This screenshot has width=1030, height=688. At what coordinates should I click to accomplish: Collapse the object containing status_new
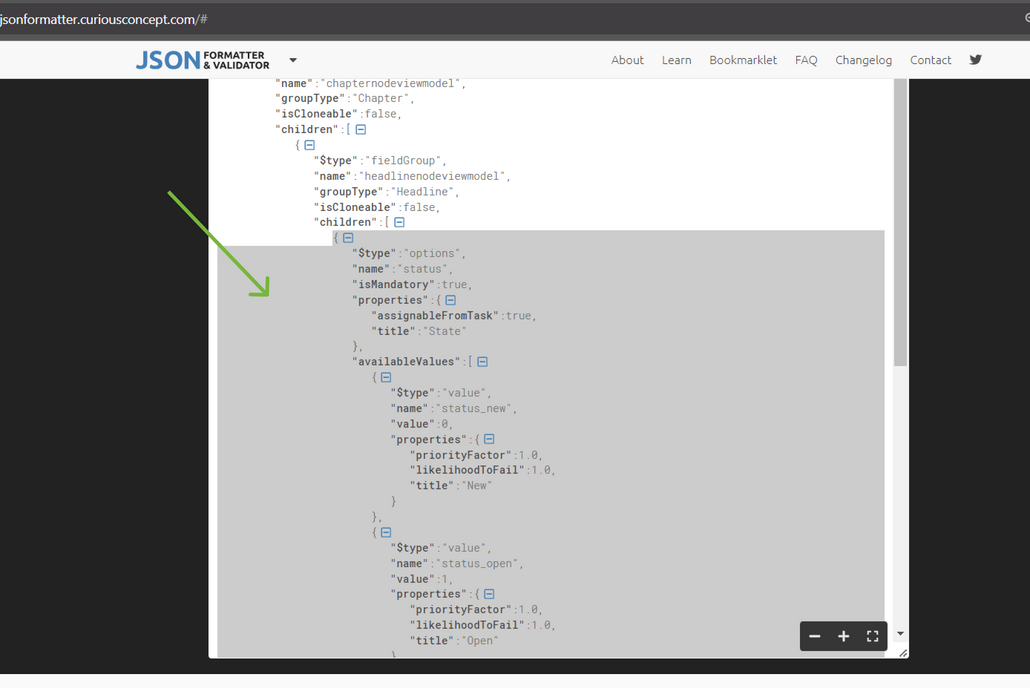(x=386, y=377)
